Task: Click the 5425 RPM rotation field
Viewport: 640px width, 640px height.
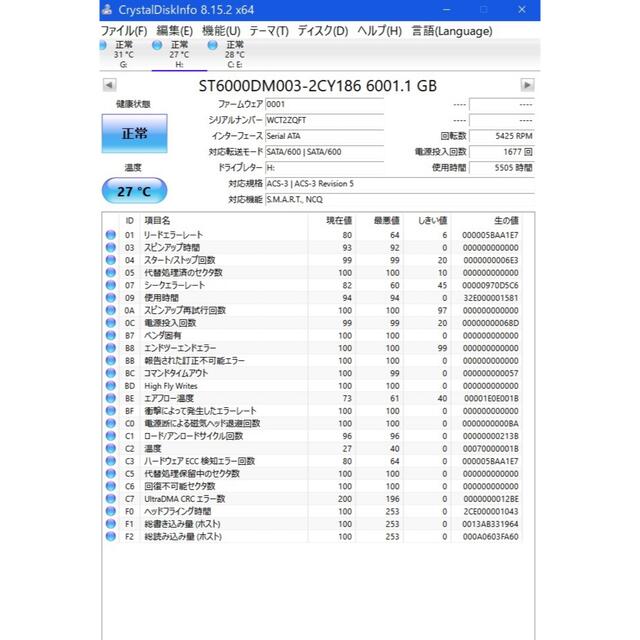Action: [x=502, y=136]
